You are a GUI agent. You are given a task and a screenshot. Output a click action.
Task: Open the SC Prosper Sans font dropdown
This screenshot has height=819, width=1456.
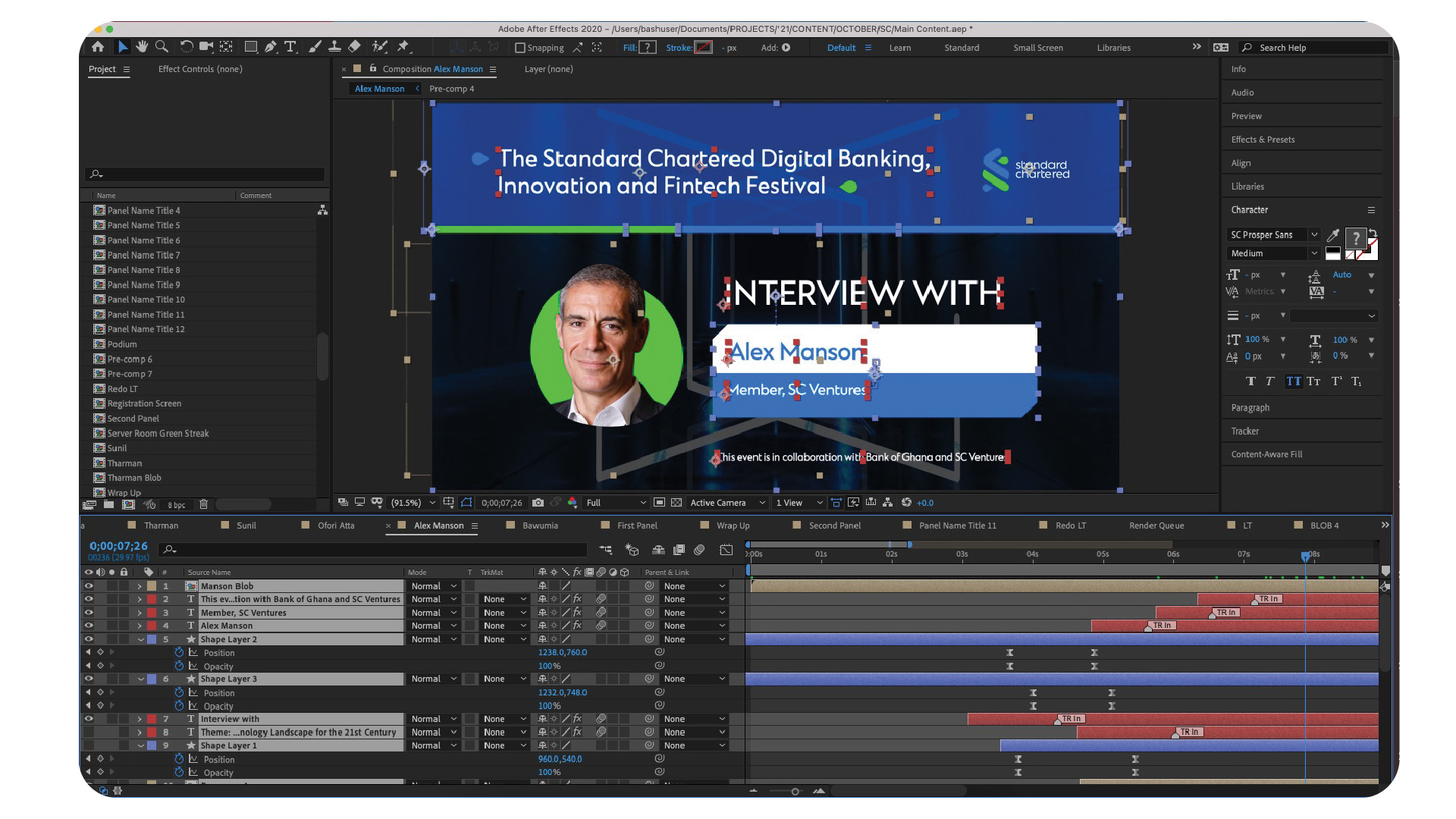(x=1273, y=235)
